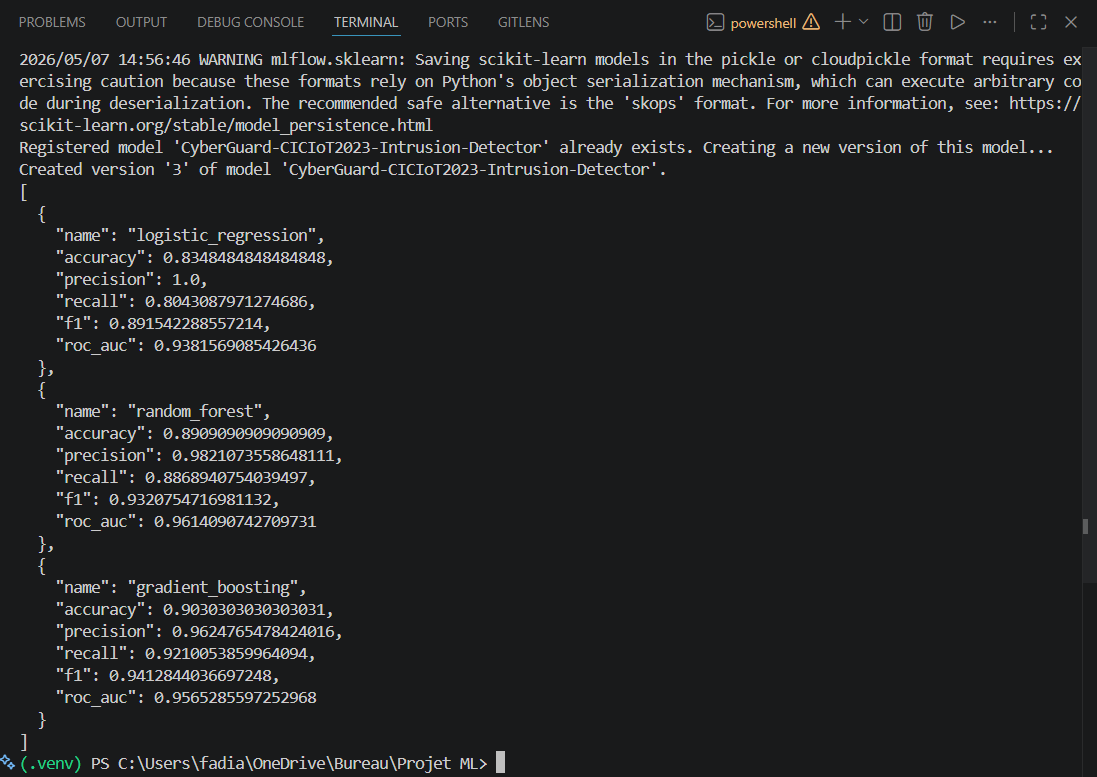Open the DEBUG CONSOLE tab
This screenshot has height=777, width=1097.
(250, 22)
